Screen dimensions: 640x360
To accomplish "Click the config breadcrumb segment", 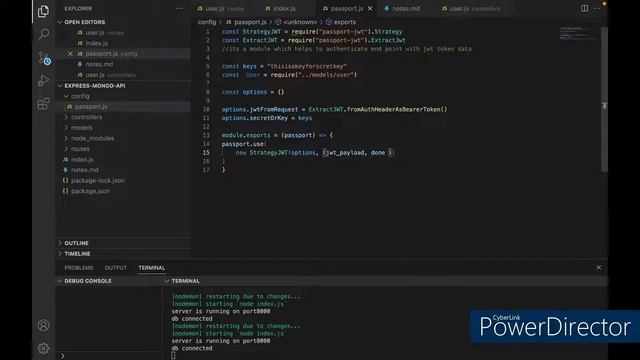I will pos(207,22).
